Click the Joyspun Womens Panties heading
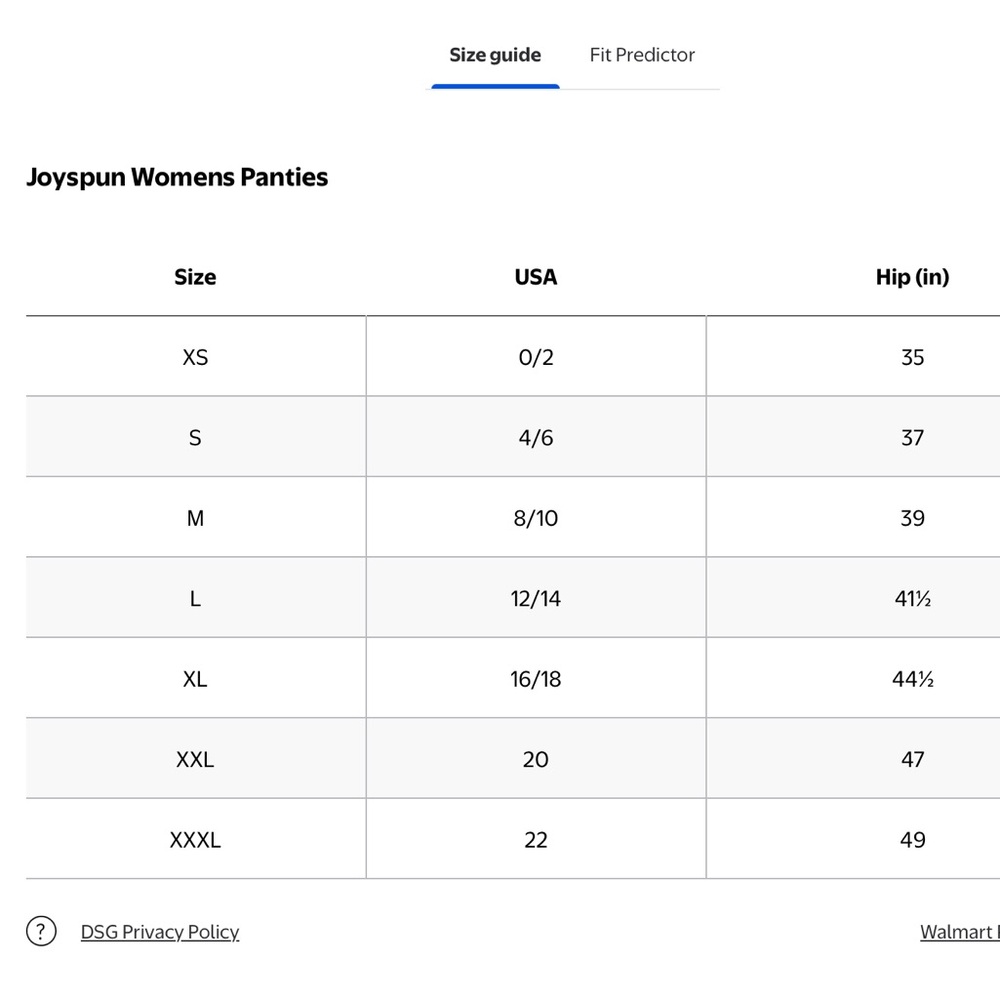 coord(177,177)
